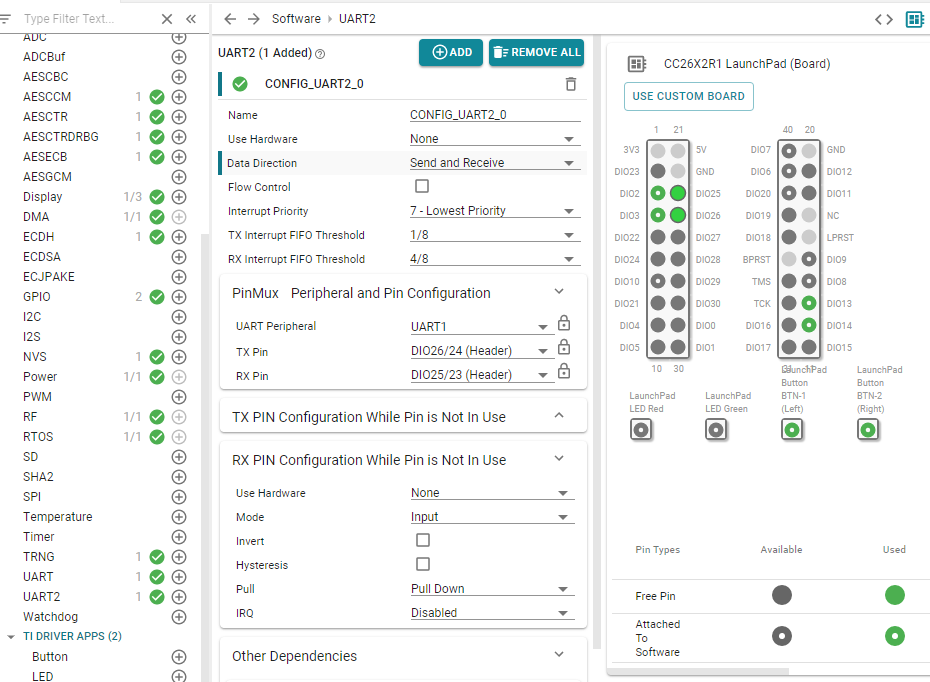Screen dimensions: 930x682
Task: Show generated code via angle brackets icon
Action: pos(884,20)
